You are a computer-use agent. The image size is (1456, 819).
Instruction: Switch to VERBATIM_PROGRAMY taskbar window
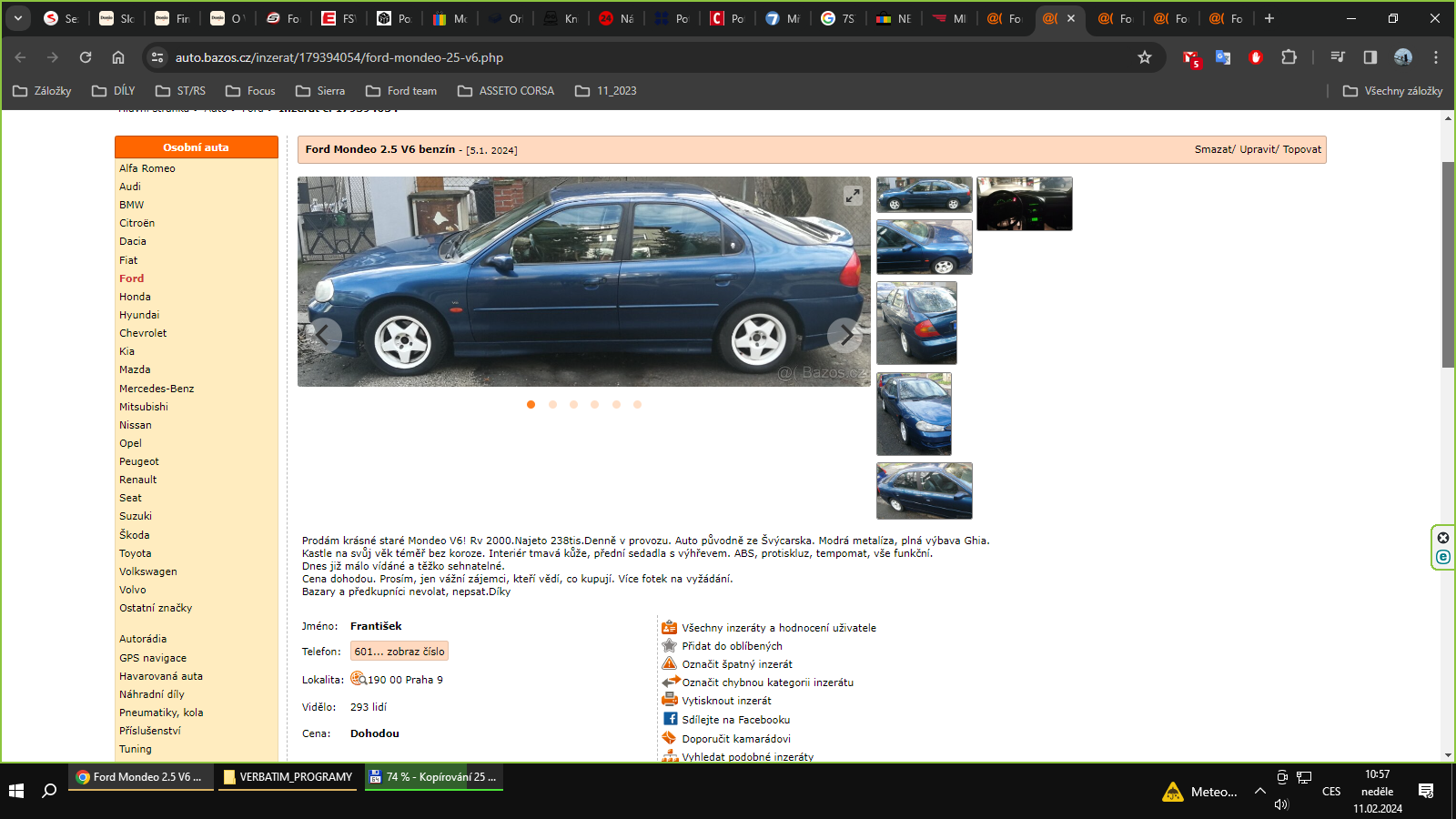(288, 777)
